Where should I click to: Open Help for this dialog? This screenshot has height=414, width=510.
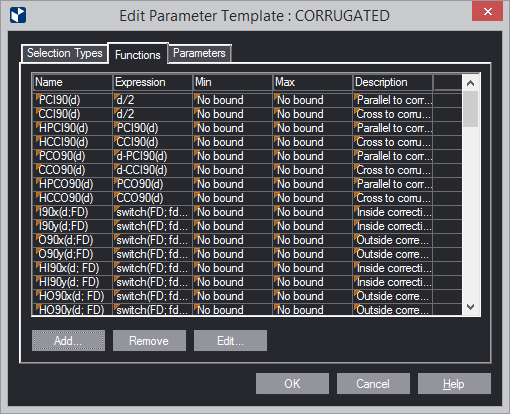coord(454,384)
